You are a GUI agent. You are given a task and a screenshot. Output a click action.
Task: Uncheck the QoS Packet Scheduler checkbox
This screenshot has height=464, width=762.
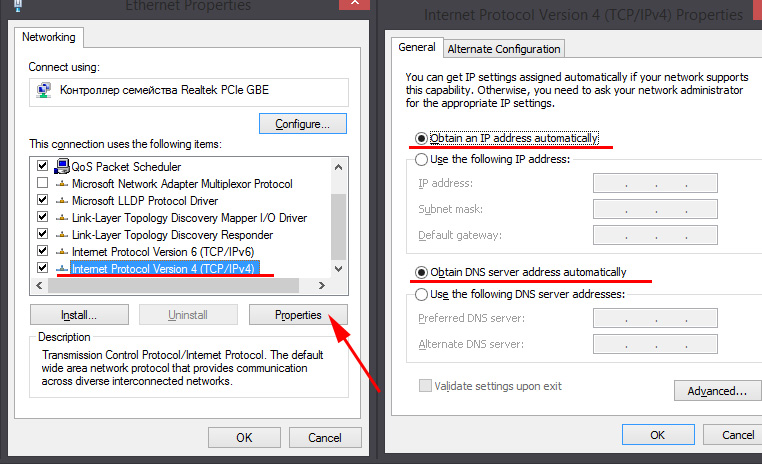point(43,166)
